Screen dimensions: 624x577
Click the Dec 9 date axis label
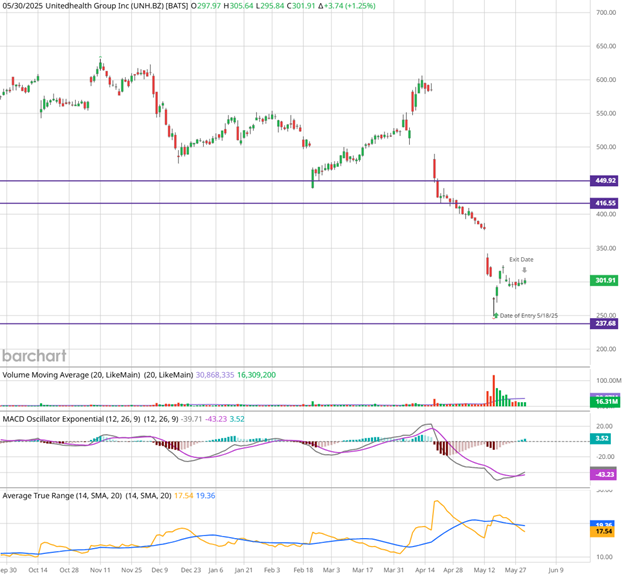coord(160,570)
